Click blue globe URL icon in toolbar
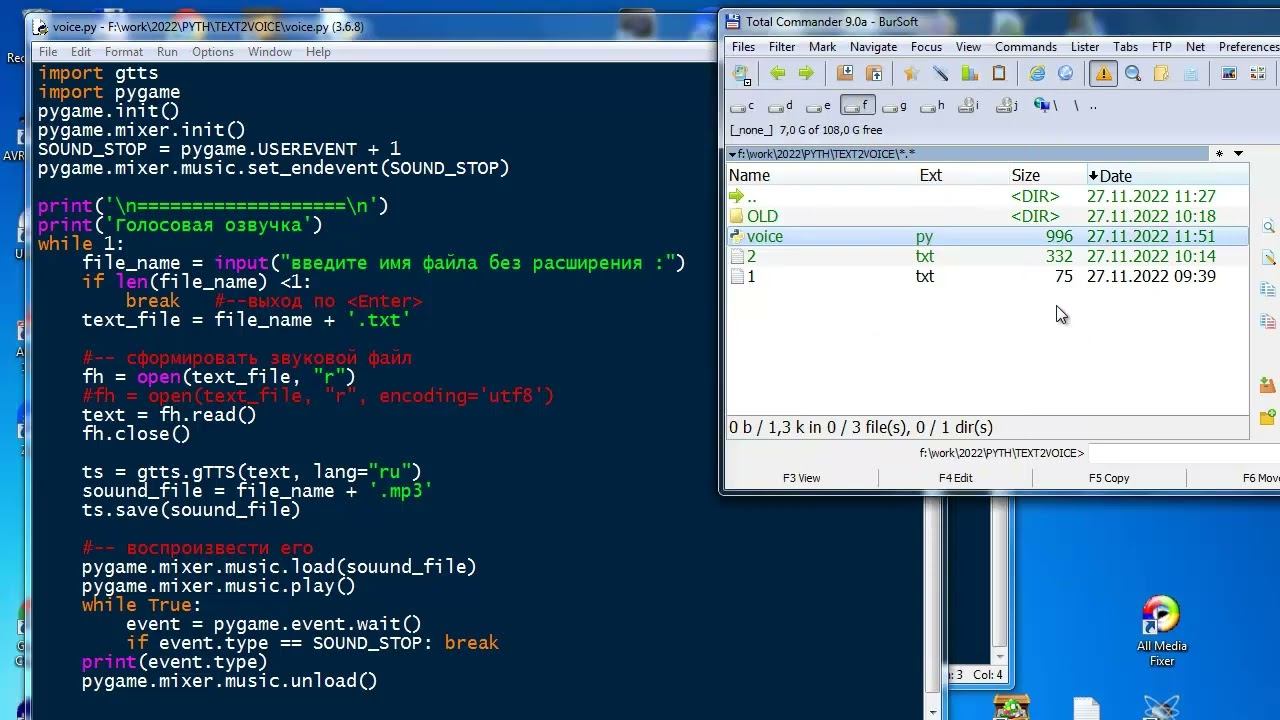The image size is (1280, 720). [1065, 73]
